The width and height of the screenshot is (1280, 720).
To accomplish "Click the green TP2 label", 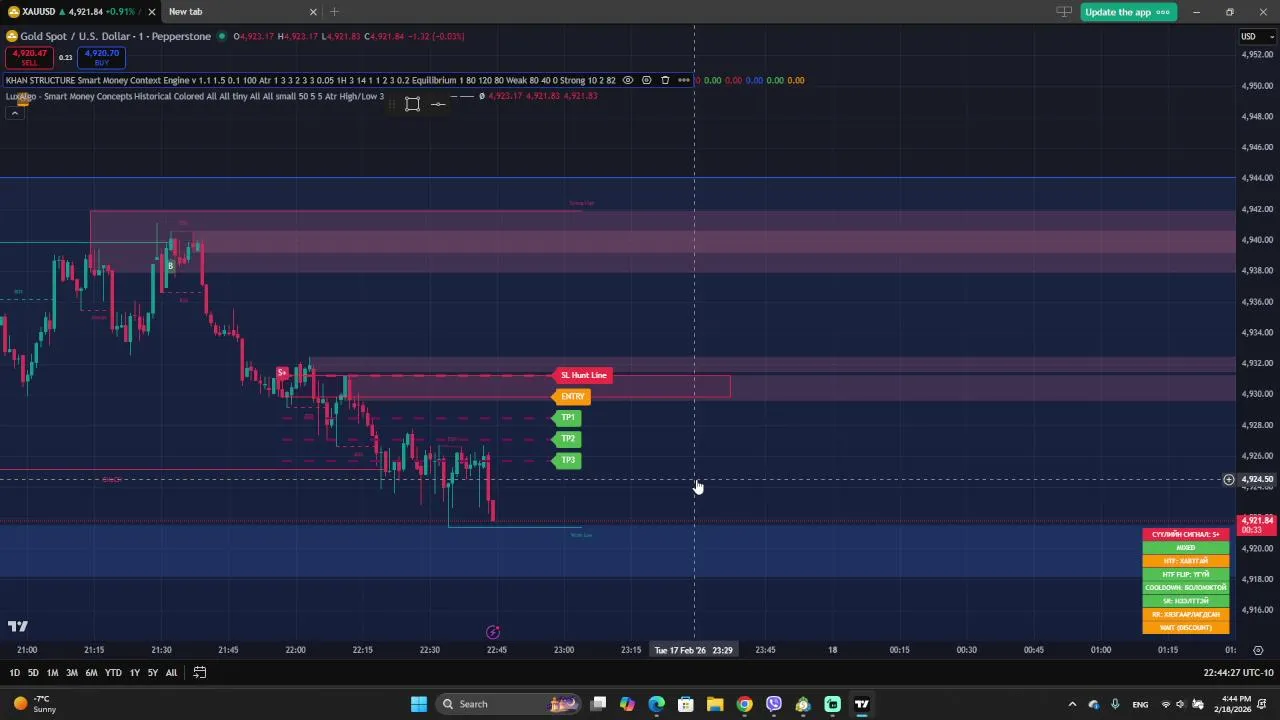I will [567, 439].
